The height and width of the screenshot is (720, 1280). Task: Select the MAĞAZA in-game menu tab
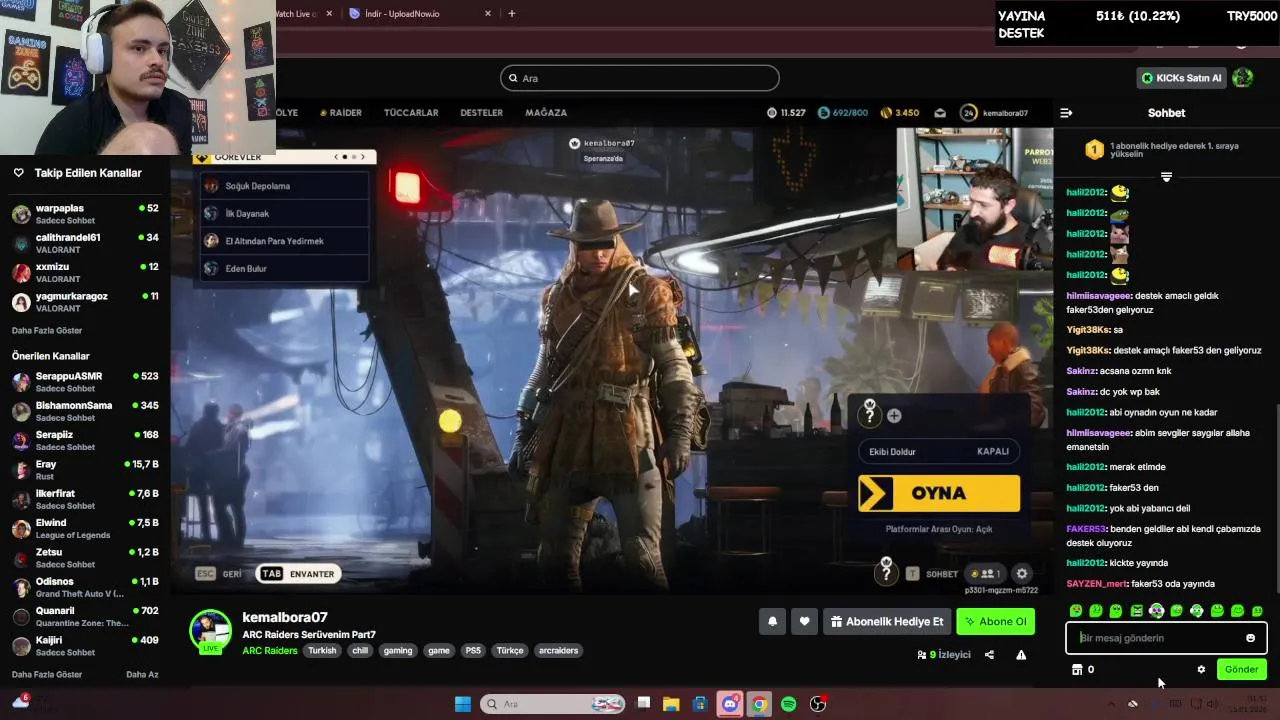click(546, 113)
